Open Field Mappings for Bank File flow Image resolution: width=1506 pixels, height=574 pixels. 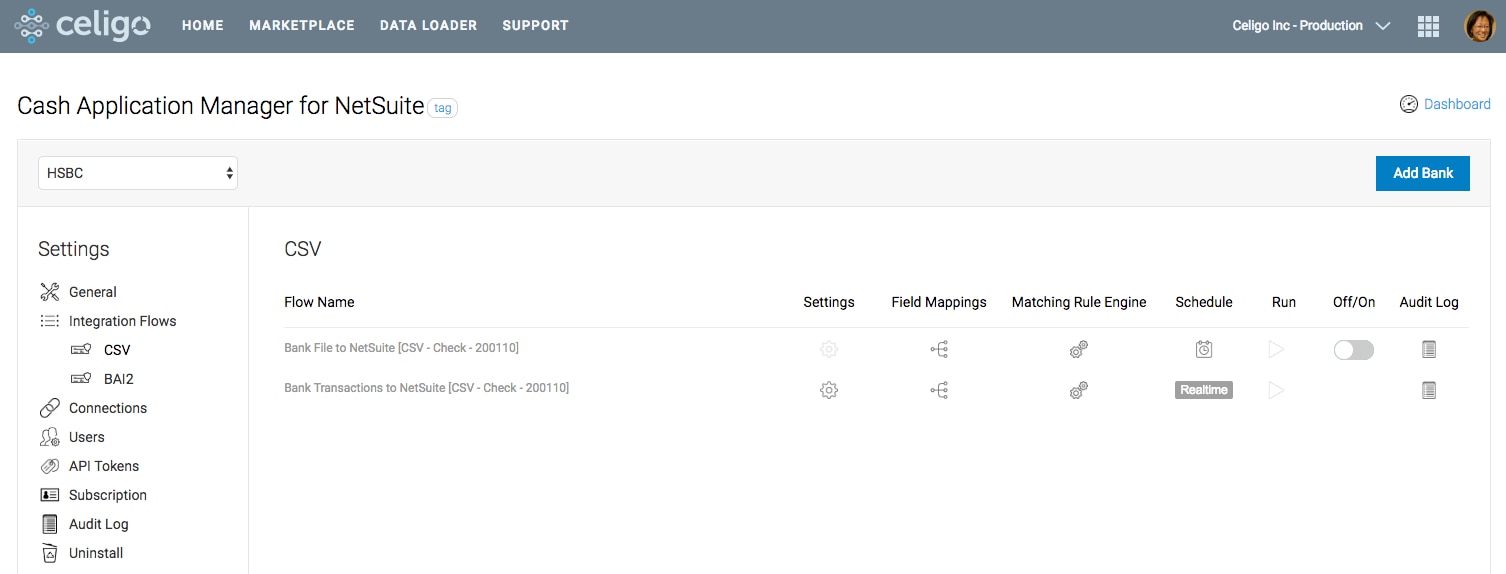click(939, 349)
